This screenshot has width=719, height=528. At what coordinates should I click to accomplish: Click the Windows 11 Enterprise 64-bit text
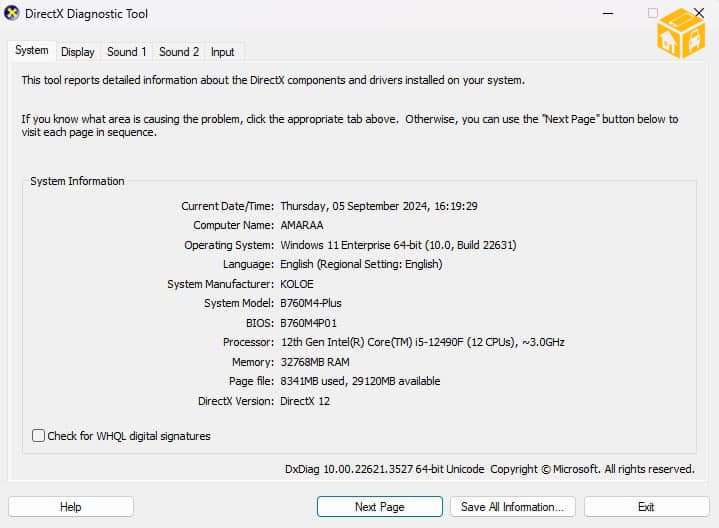coord(398,245)
